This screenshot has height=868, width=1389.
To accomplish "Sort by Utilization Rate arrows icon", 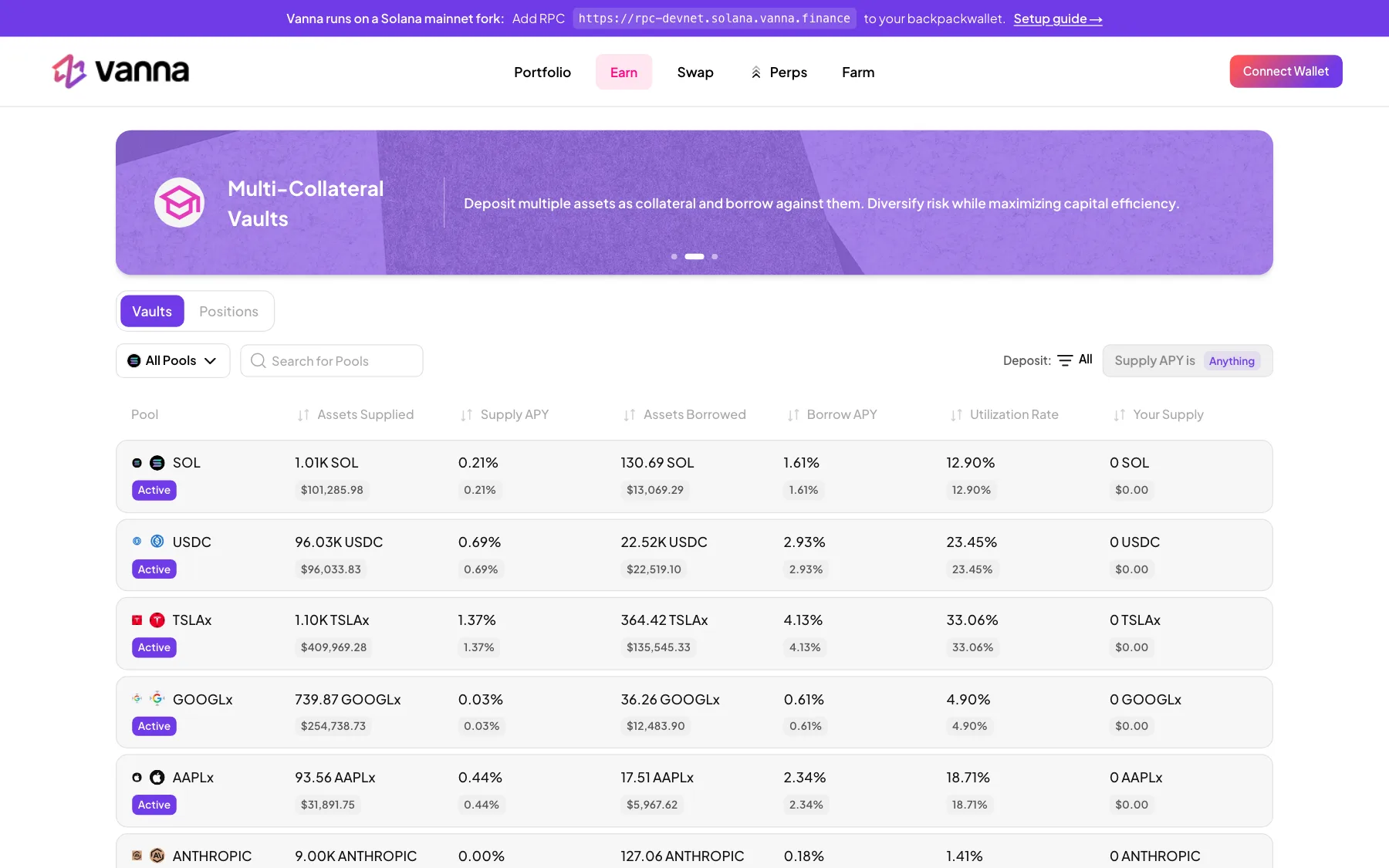I will (956, 415).
